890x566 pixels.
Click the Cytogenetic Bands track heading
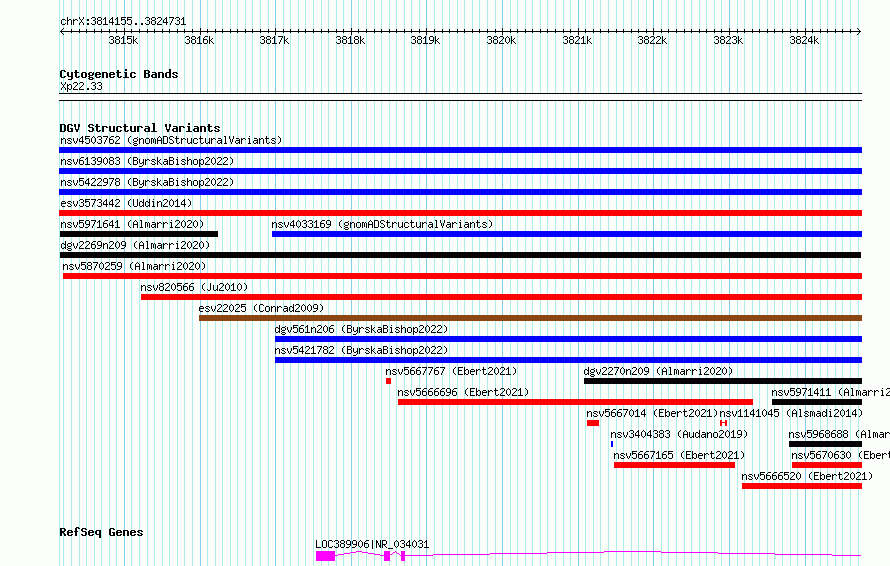coord(119,74)
